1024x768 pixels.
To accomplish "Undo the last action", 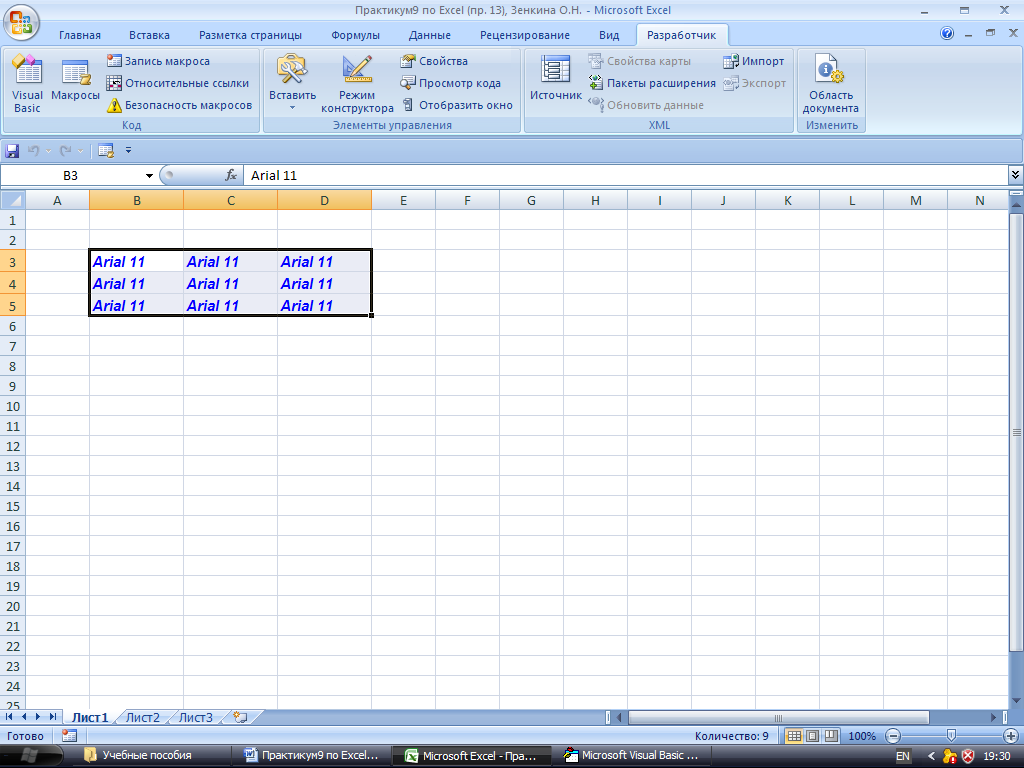I will coord(33,151).
